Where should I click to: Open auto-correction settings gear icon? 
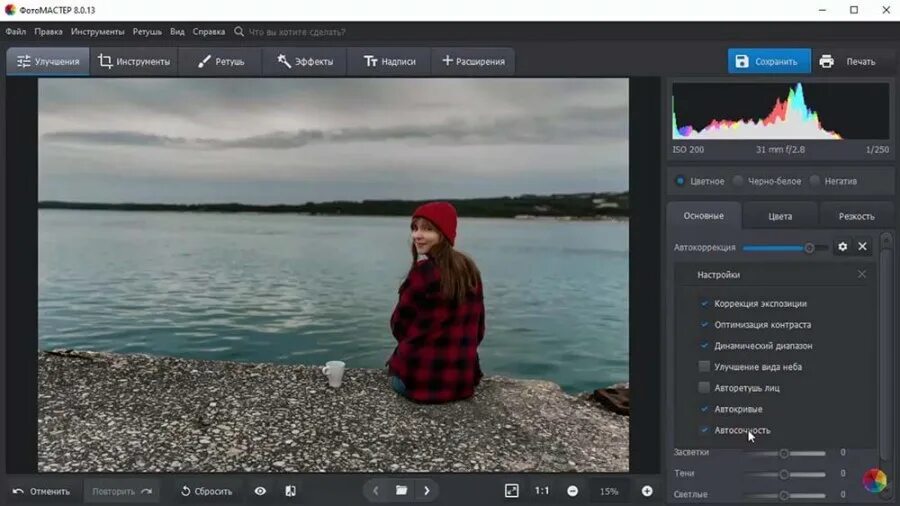842,247
